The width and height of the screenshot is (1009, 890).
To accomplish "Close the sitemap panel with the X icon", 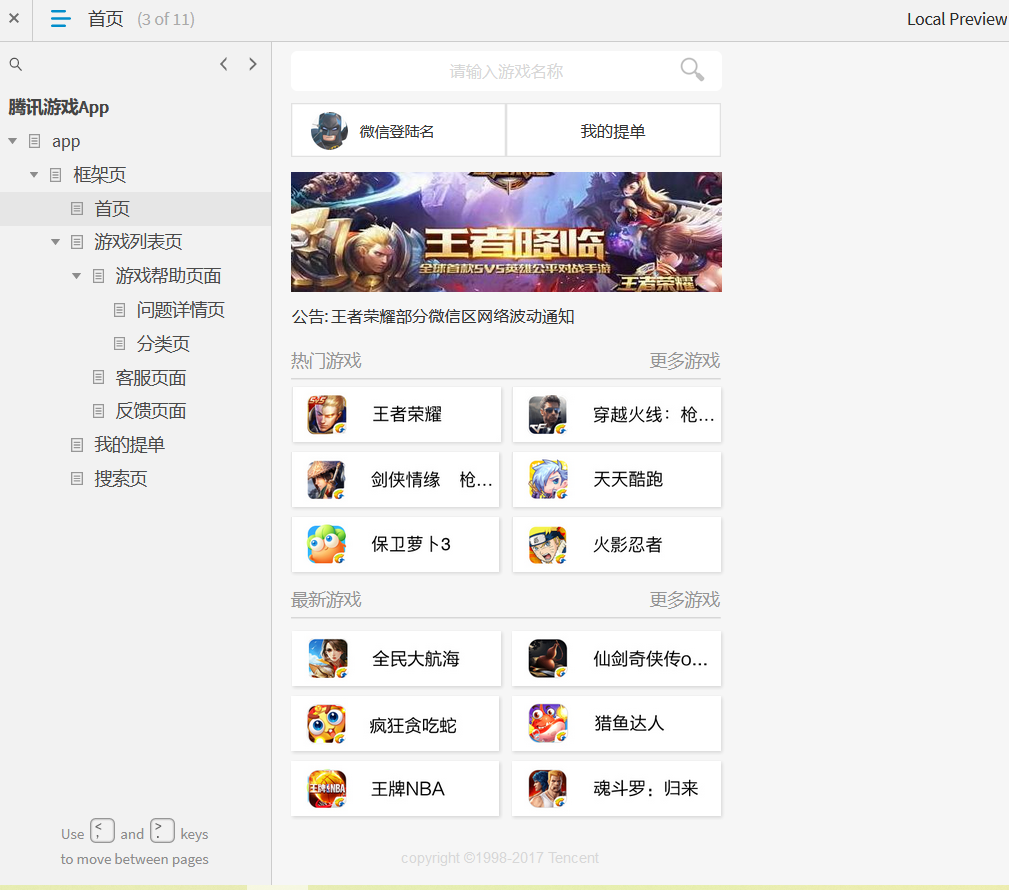I will tap(14, 18).
